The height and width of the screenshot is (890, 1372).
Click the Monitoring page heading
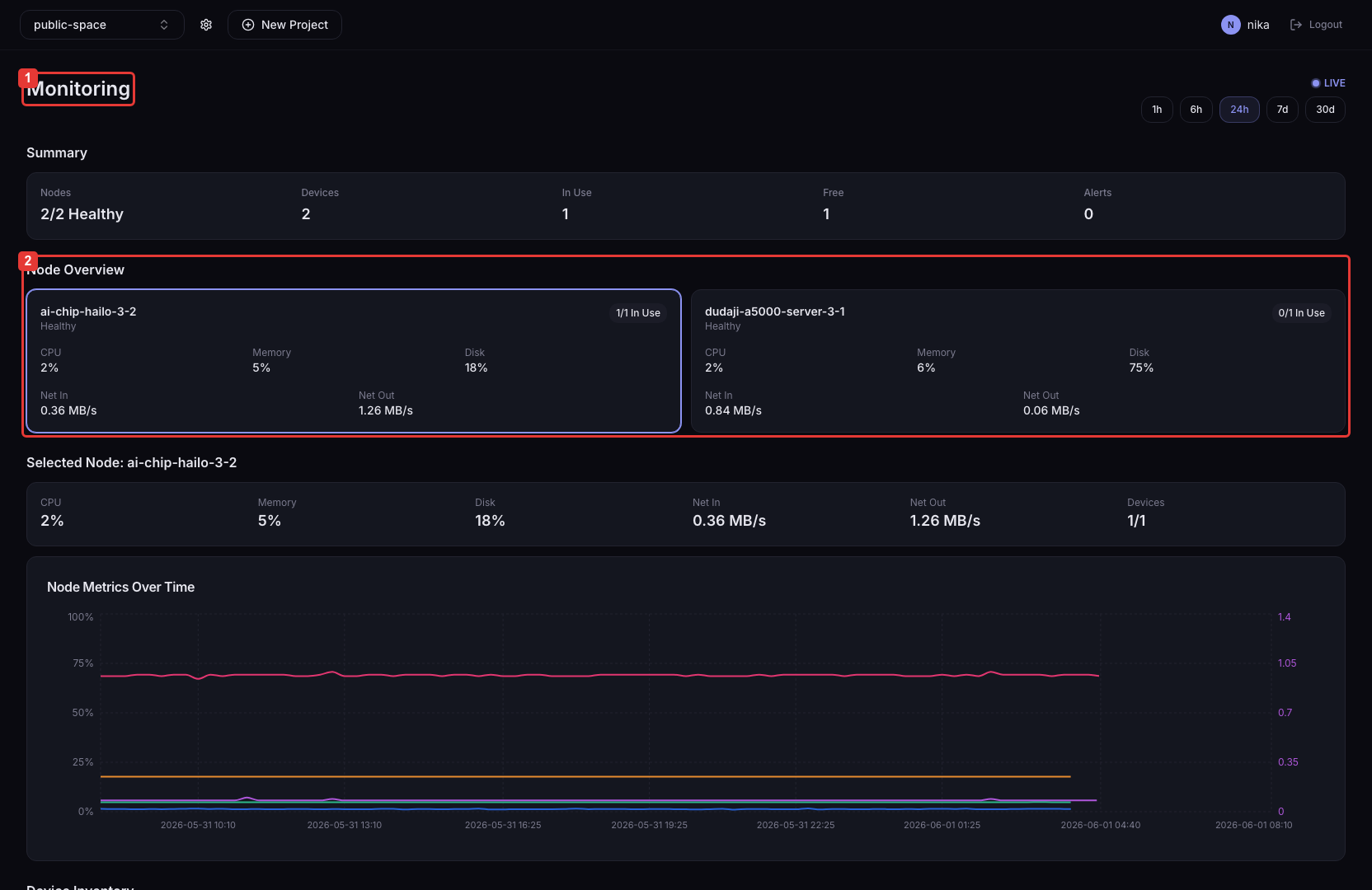tap(78, 89)
